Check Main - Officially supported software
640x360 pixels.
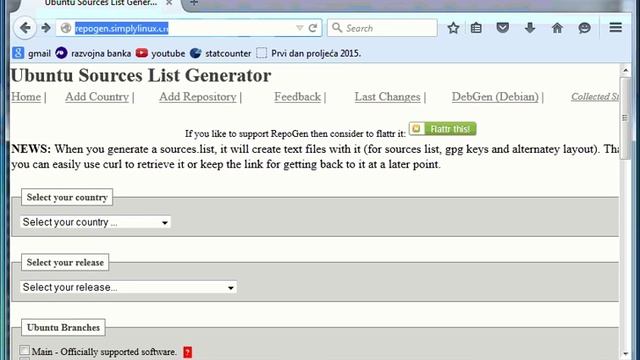24,351
